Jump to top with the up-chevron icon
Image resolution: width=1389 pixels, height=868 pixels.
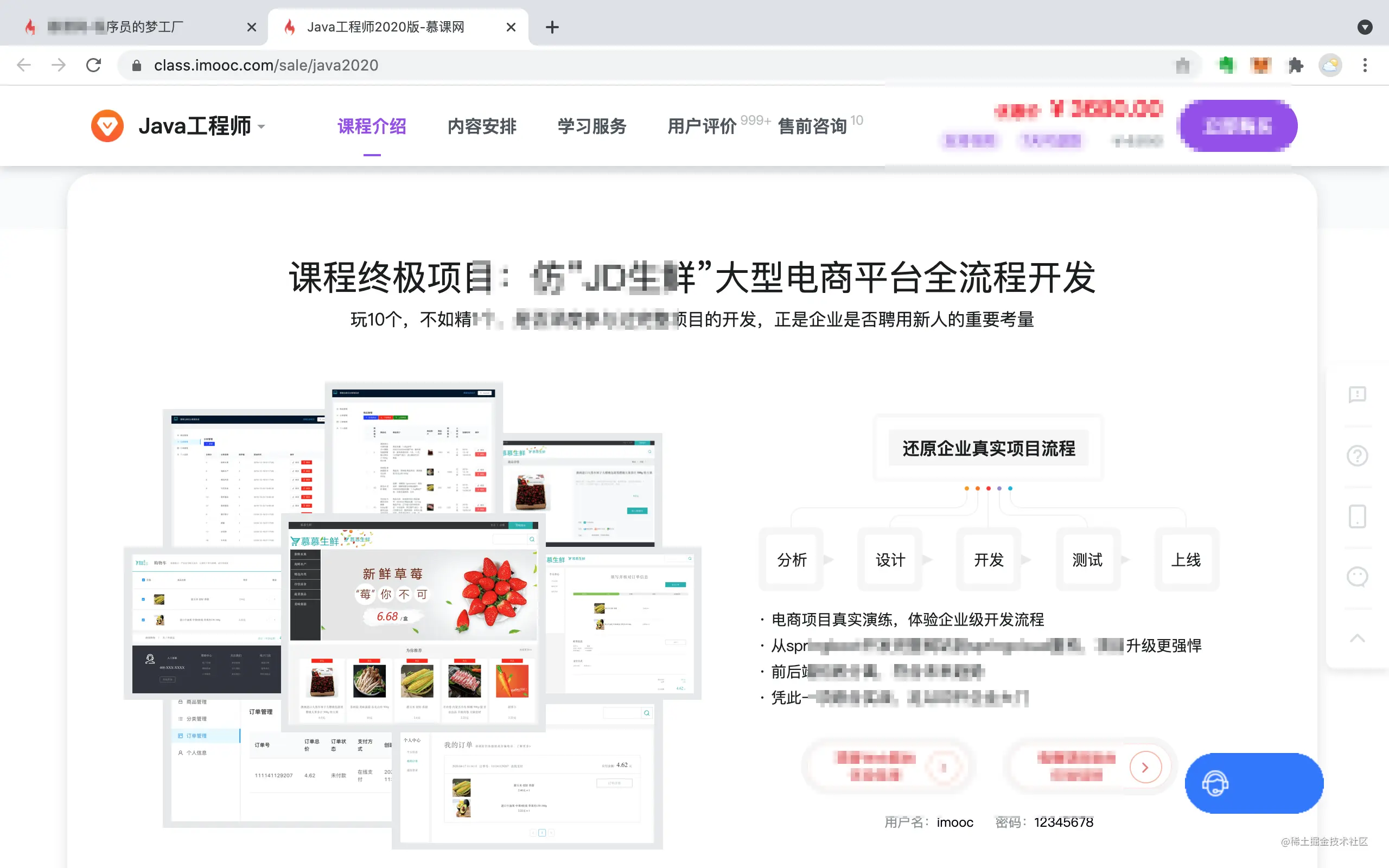[1357, 639]
